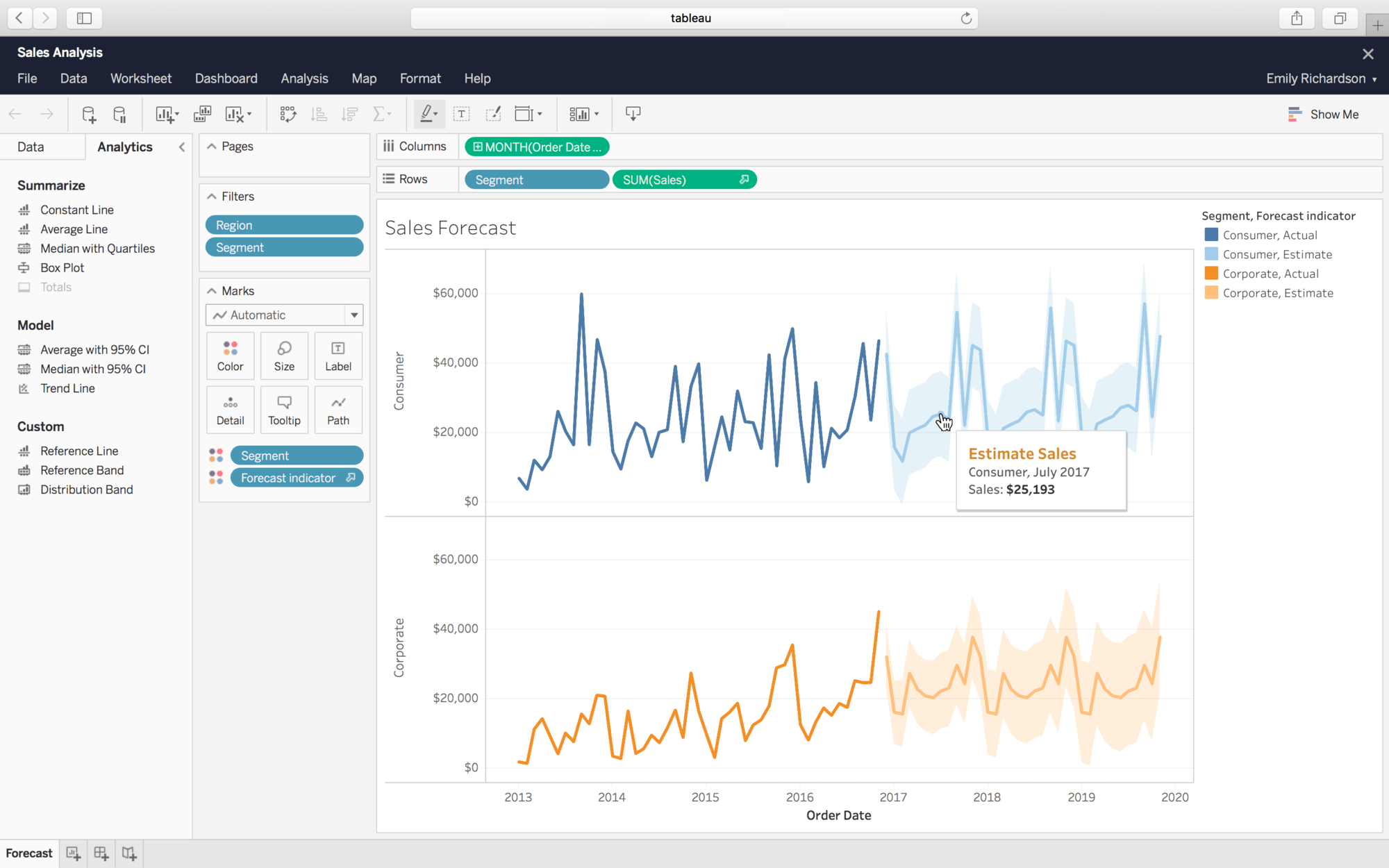Click the Tooltip marks card icon
Screen dimensions: 1389x868
pyautogui.click(x=284, y=408)
